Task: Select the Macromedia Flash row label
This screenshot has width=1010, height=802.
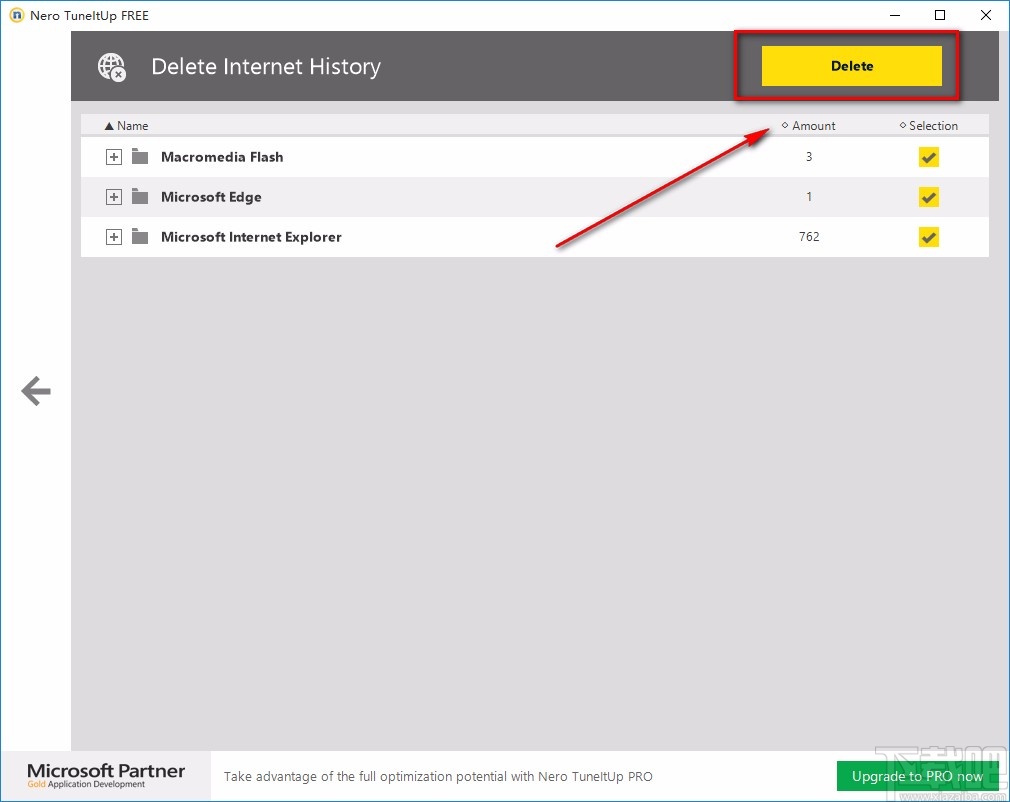Action: pos(222,157)
